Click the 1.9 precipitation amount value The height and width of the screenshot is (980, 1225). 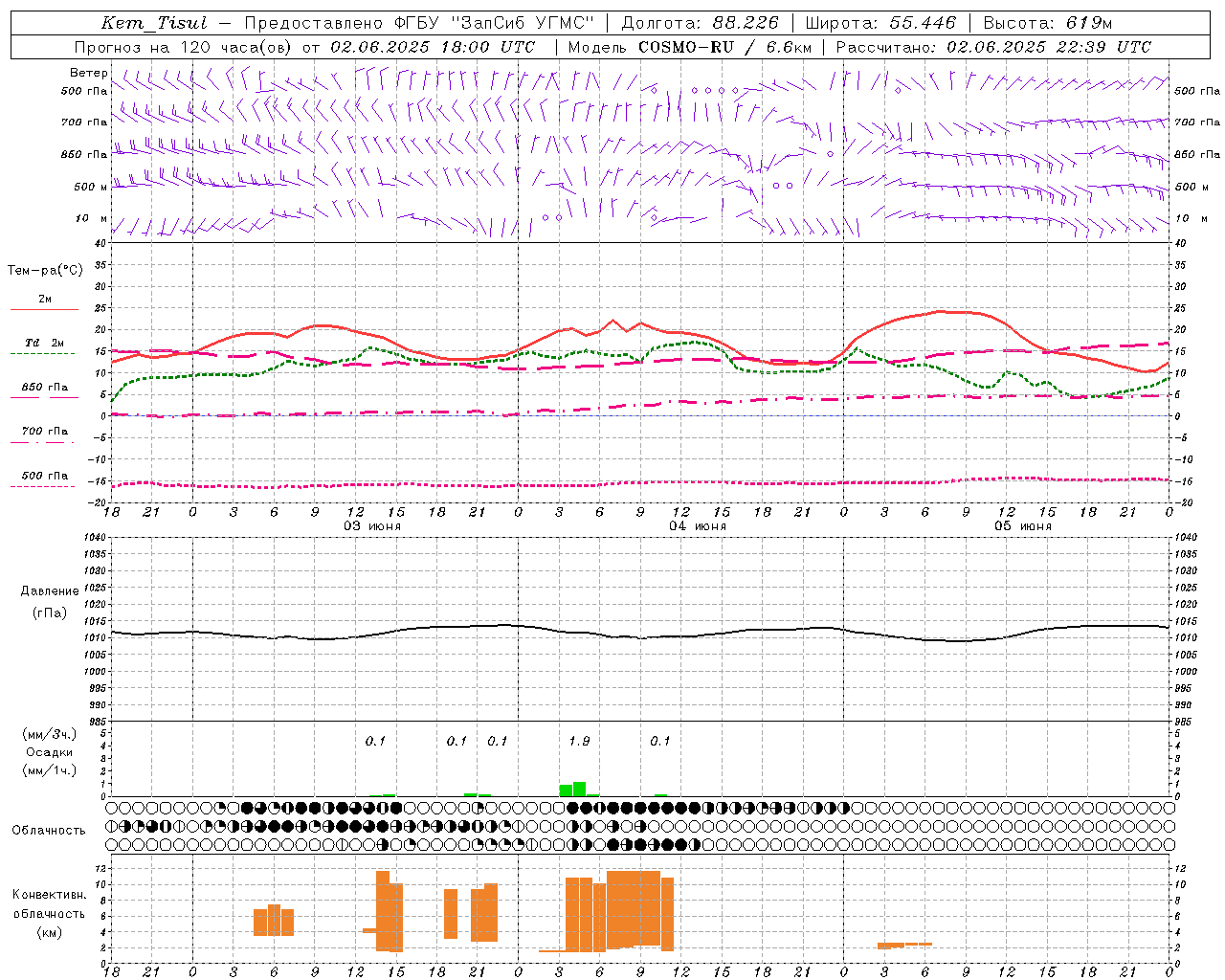(579, 742)
